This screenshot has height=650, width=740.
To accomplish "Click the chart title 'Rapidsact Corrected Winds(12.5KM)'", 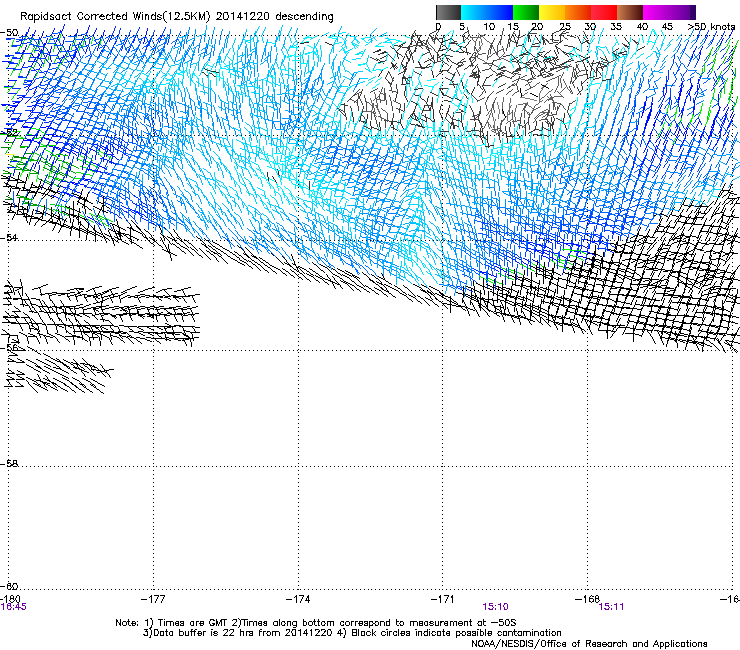I will (x=115, y=17).
